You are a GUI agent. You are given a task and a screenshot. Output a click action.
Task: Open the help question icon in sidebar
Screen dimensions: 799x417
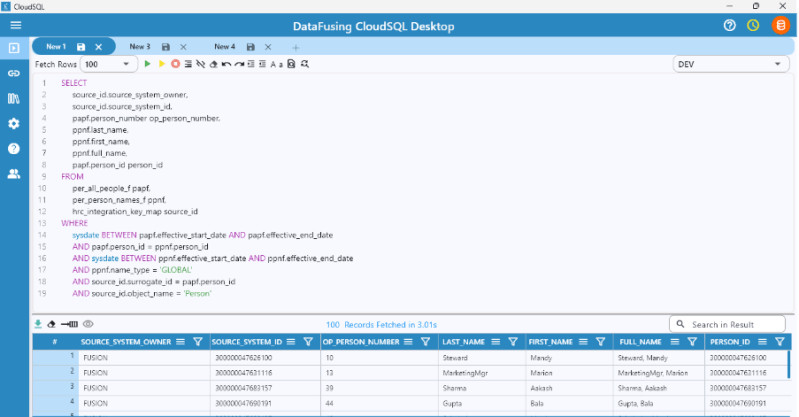[14, 148]
